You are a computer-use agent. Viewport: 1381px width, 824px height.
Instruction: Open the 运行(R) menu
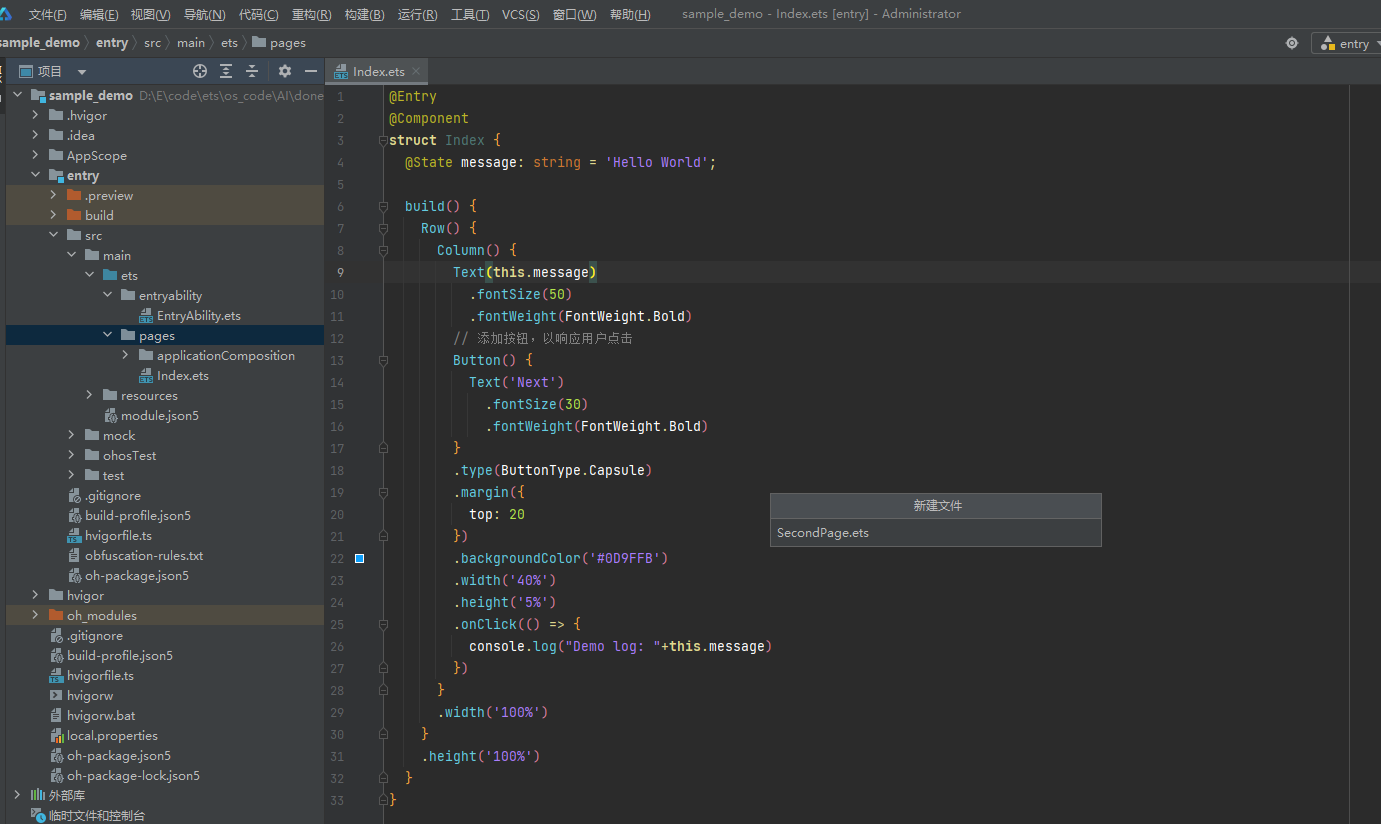[x=417, y=14]
